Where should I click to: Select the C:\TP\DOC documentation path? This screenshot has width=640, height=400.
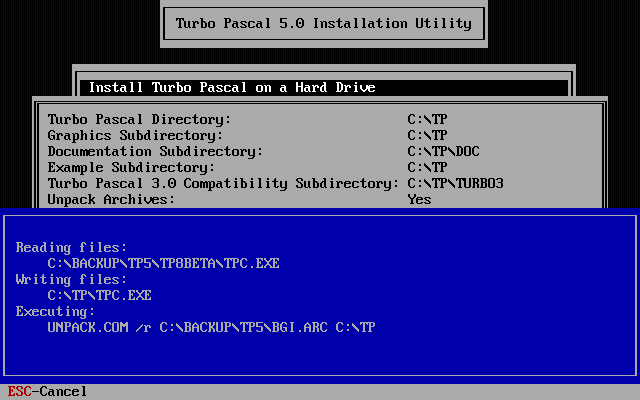point(443,151)
